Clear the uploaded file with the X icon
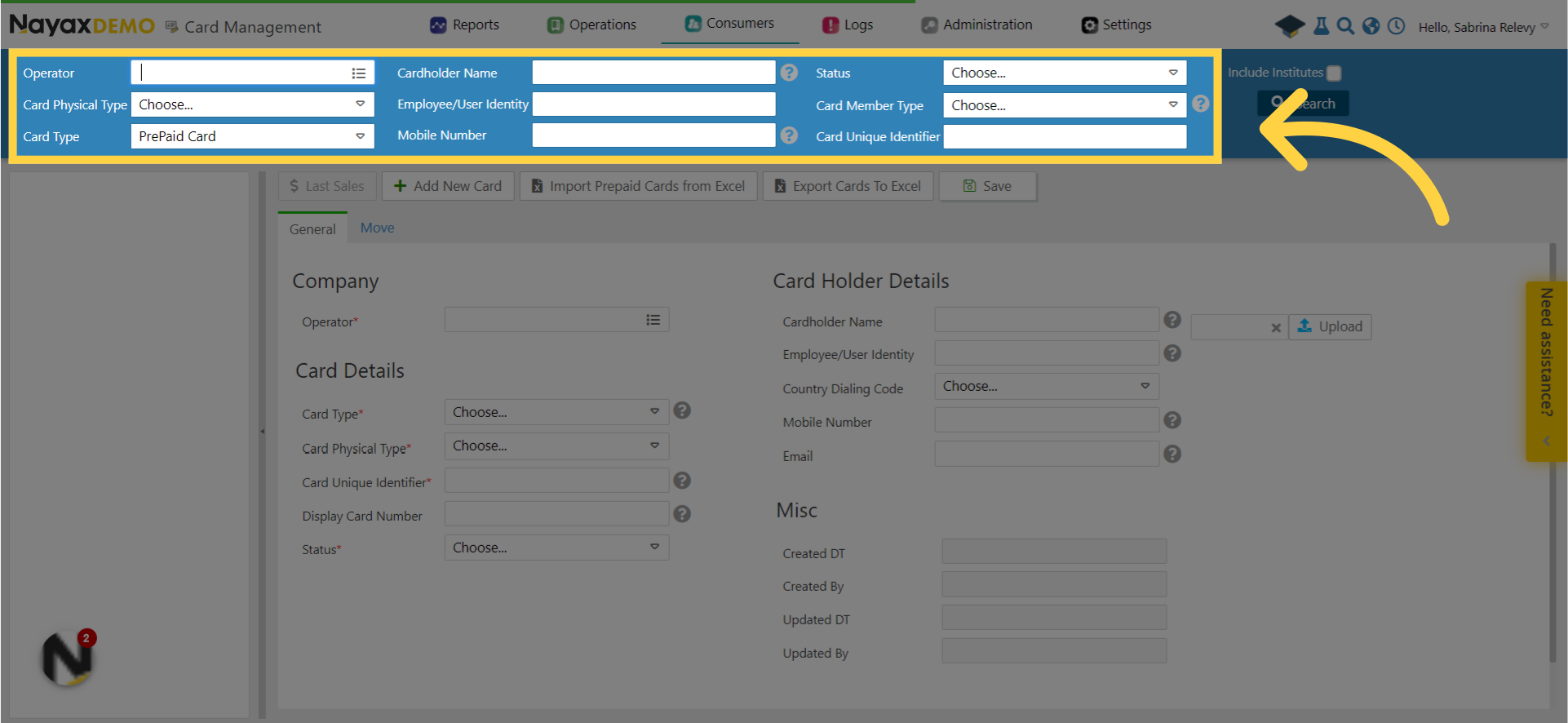This screenshot has width=1568, height=723. [x=1276, y=328]
